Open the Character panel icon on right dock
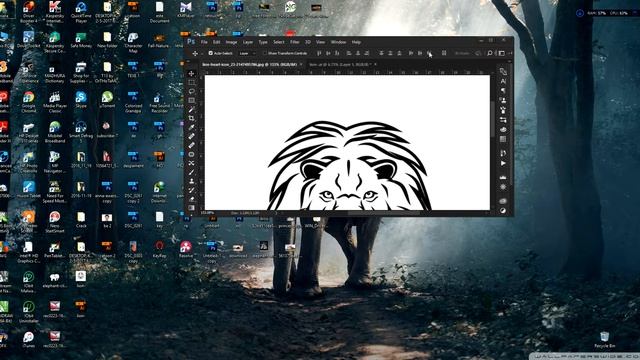Image resolution: width=640 pixels, height=360 pixels. [503, 81]
